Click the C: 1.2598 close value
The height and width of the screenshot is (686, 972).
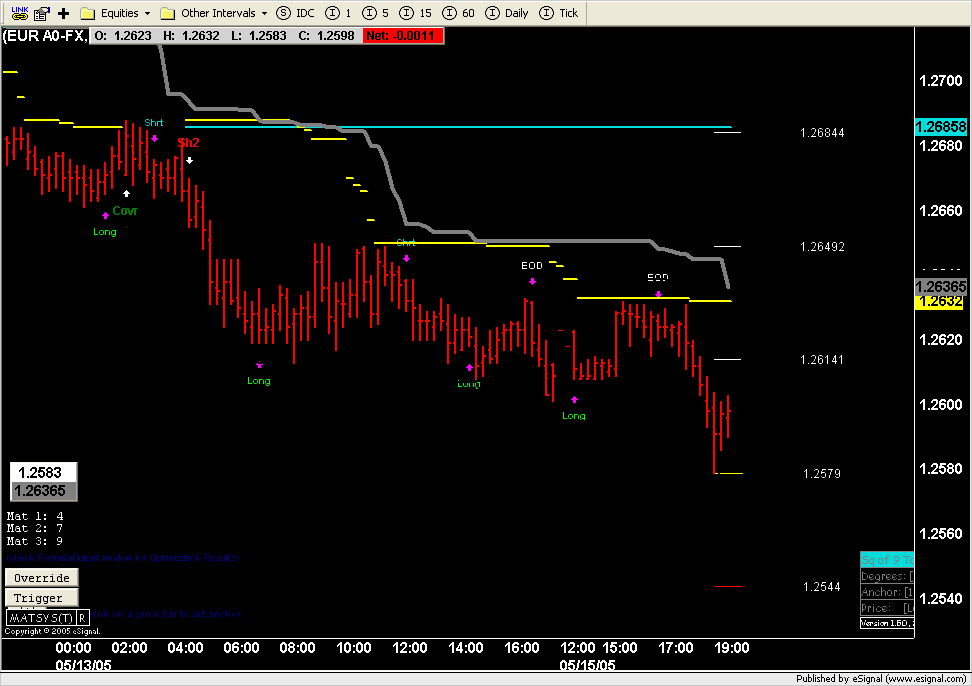(326, 36)
